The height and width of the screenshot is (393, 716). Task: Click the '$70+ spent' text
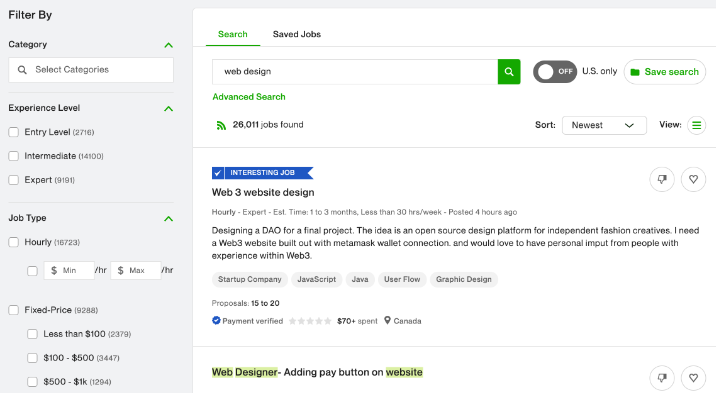357,321
